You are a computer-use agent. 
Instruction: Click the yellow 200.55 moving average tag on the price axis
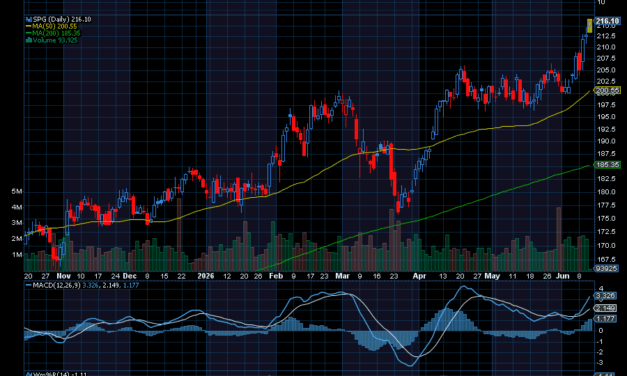[x=607, y=90]
